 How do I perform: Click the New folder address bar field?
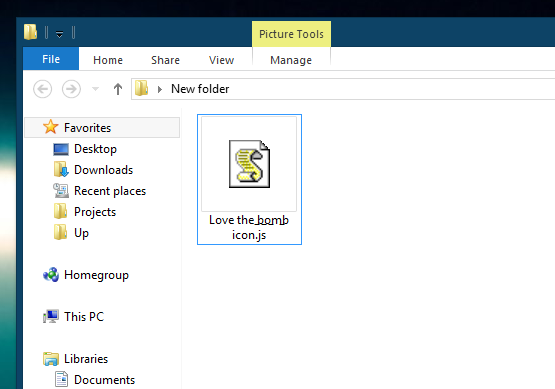343,89
